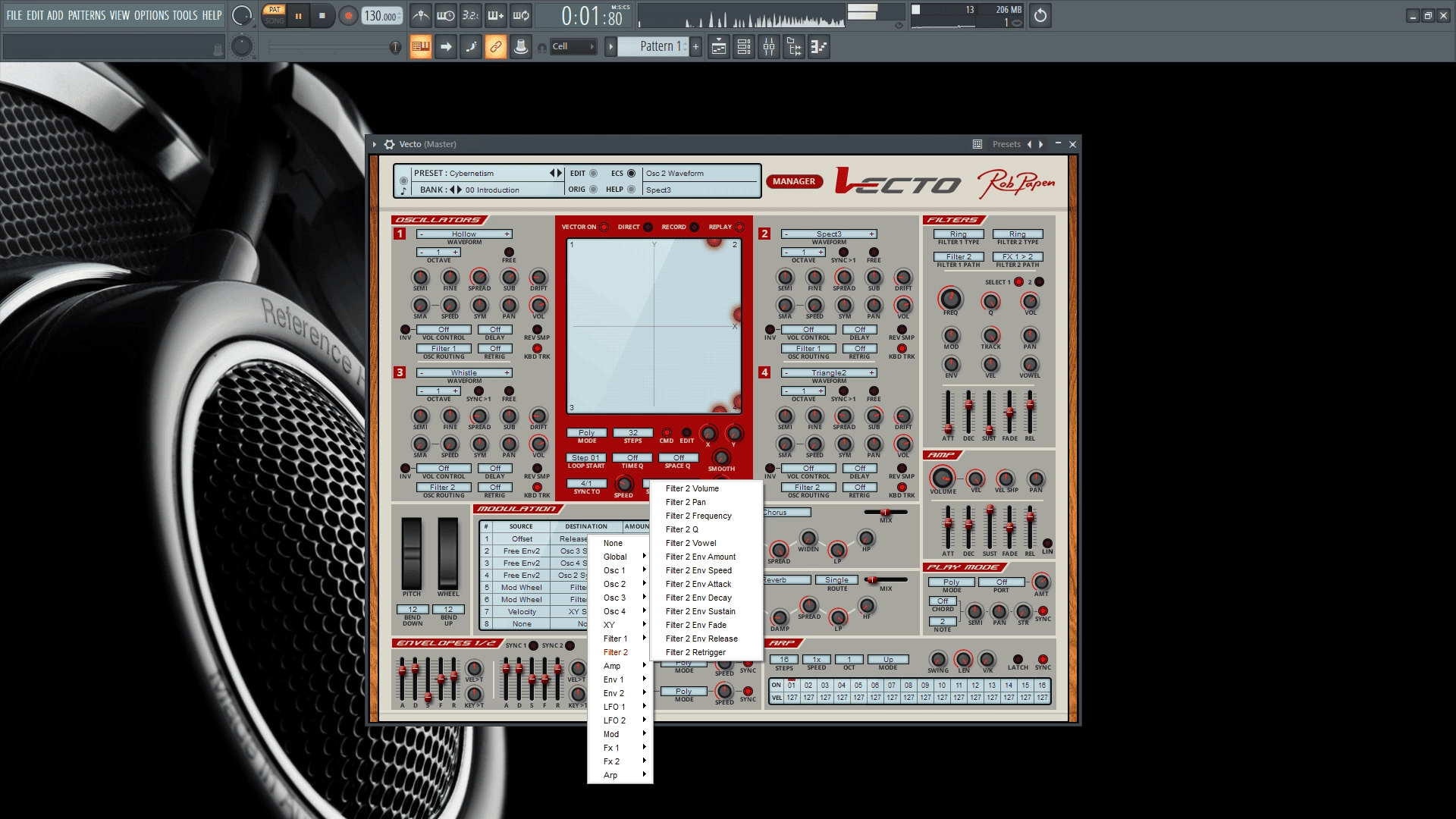Open the PATTERNS menu
The image size is (1456, 819).
pyautogui.click(x=86, y=15)
